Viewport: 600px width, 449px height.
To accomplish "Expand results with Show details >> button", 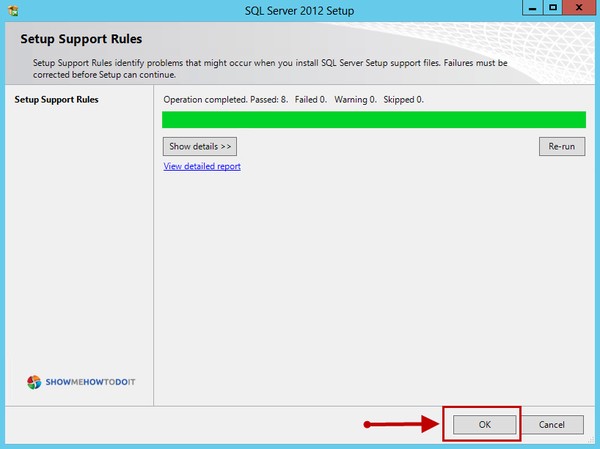I will click(200, 146).
